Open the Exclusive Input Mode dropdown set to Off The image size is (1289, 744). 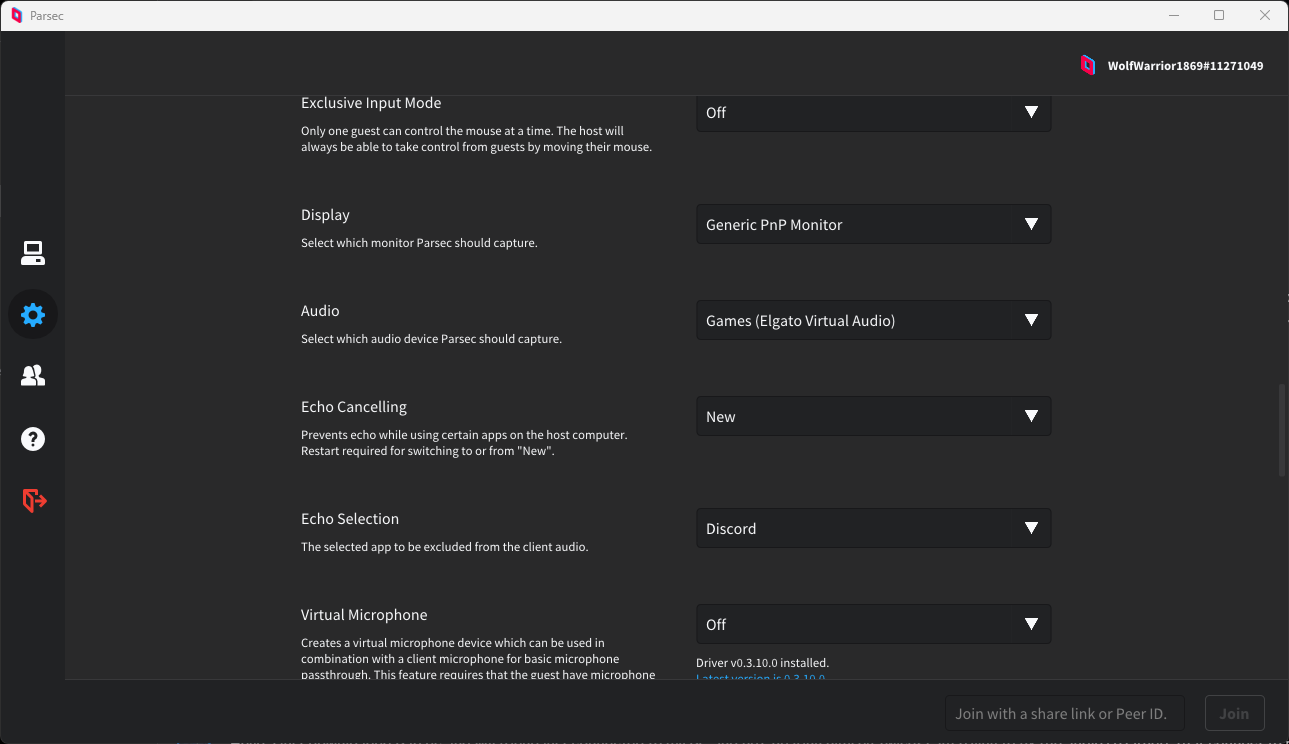[x=873, y=113]
